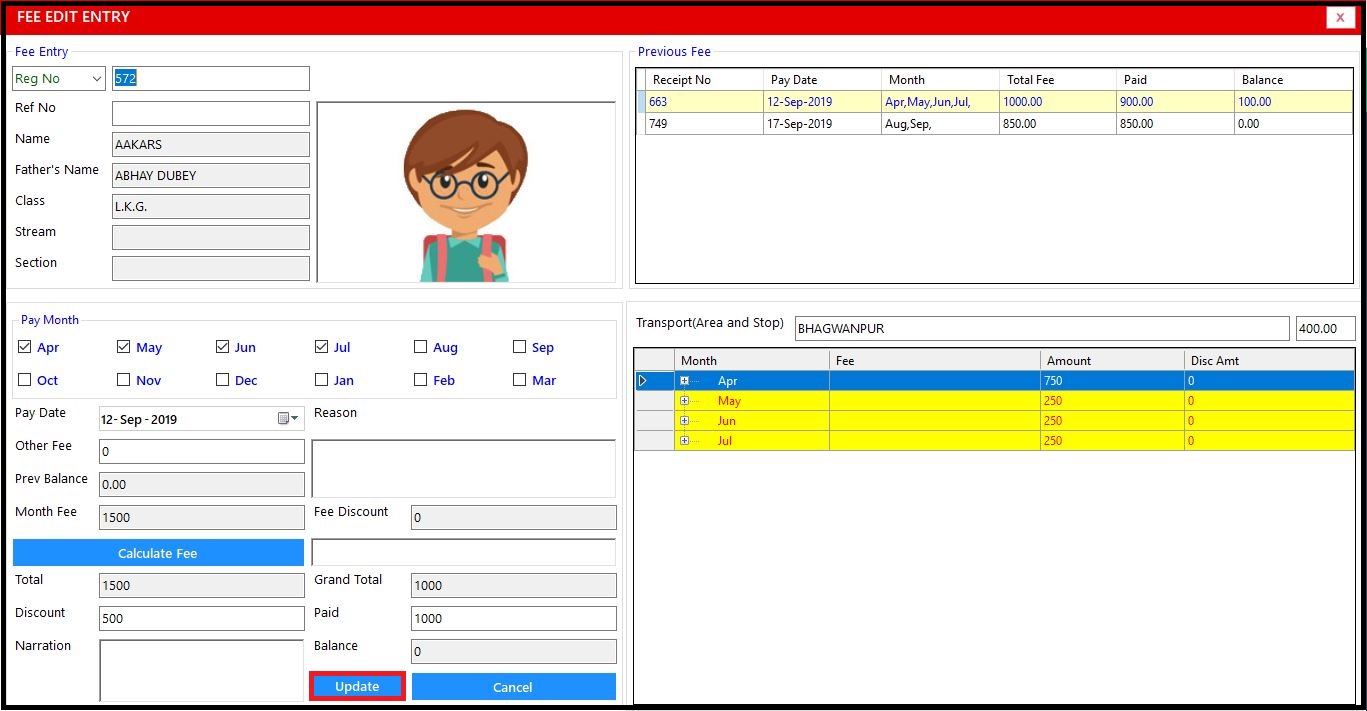
Task: Click the student avatar photo
Action: tap(466, 193)
